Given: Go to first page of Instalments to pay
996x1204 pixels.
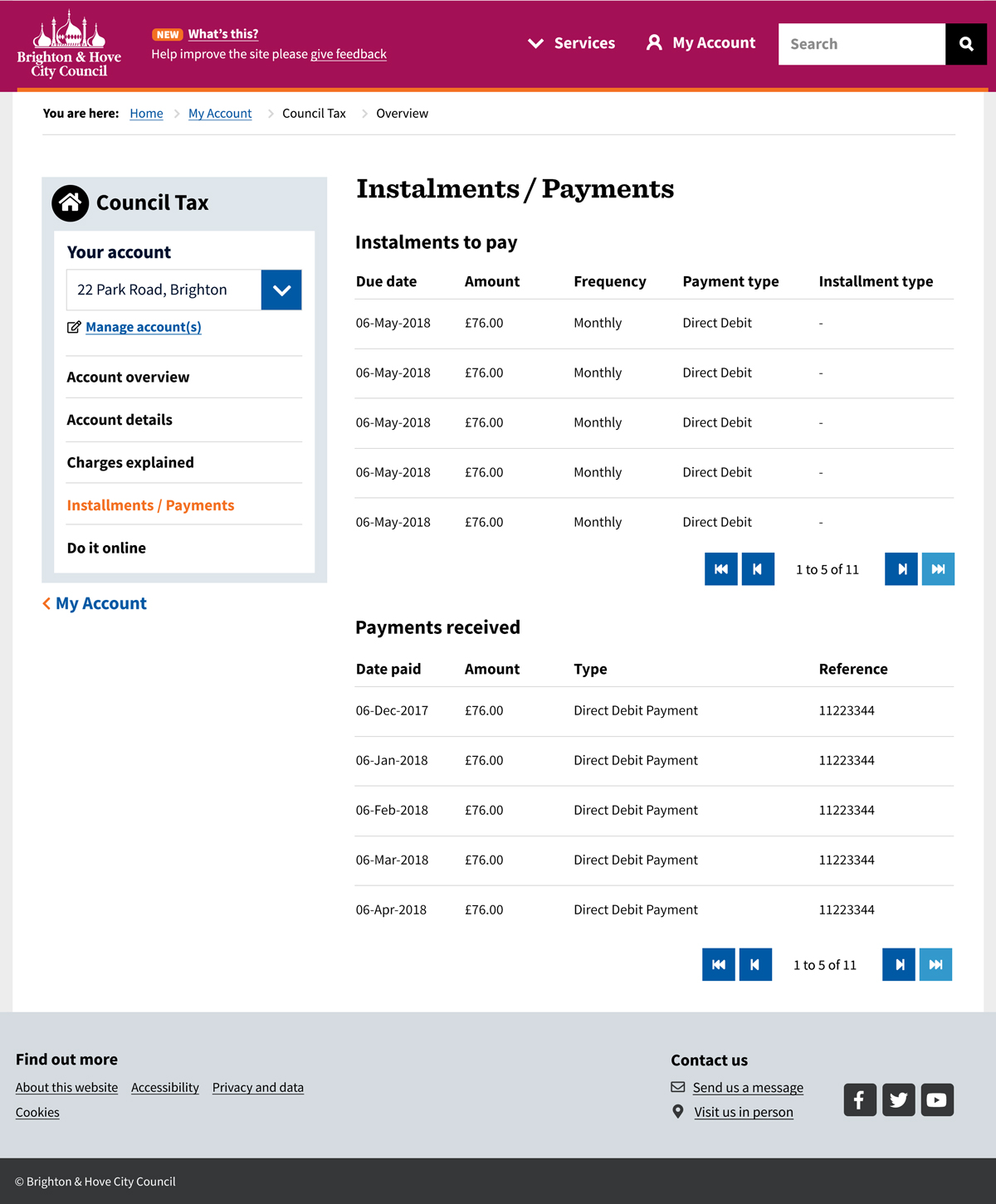Looking at the screenshot, I should coord(720,569).
